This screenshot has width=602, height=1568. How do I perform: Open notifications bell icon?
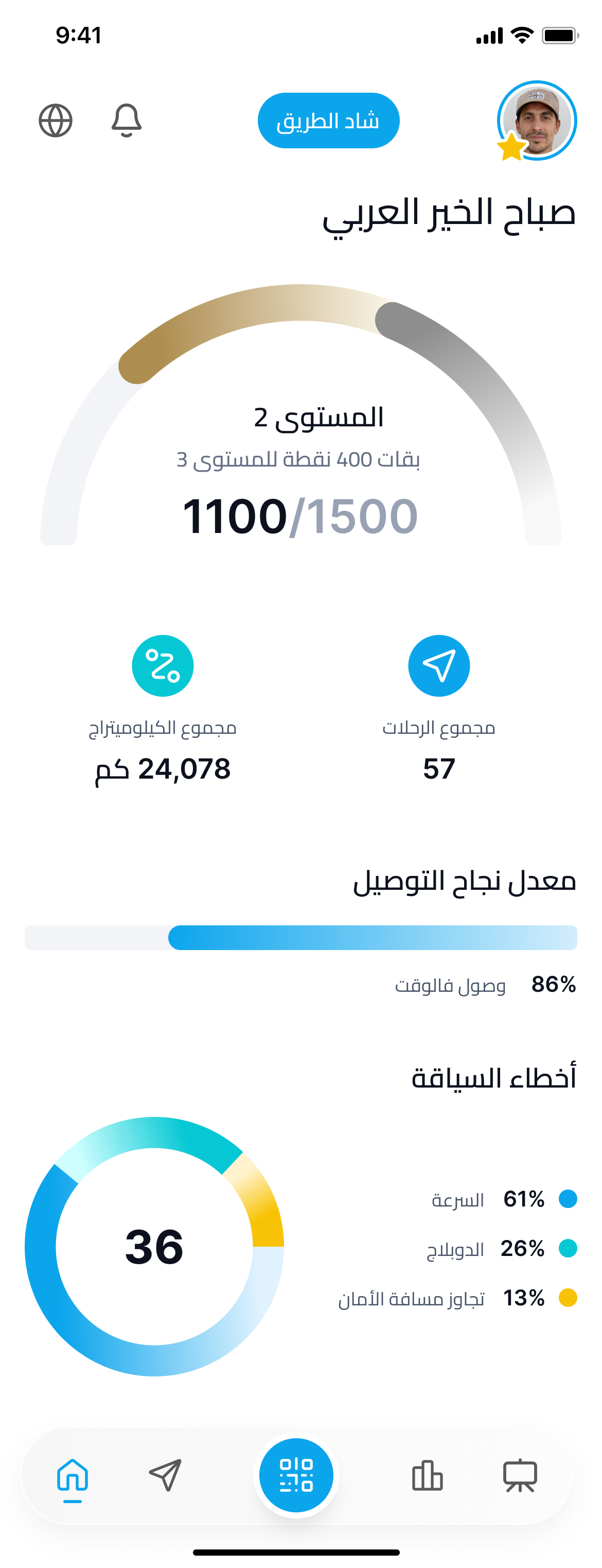(x=127, y=120)
